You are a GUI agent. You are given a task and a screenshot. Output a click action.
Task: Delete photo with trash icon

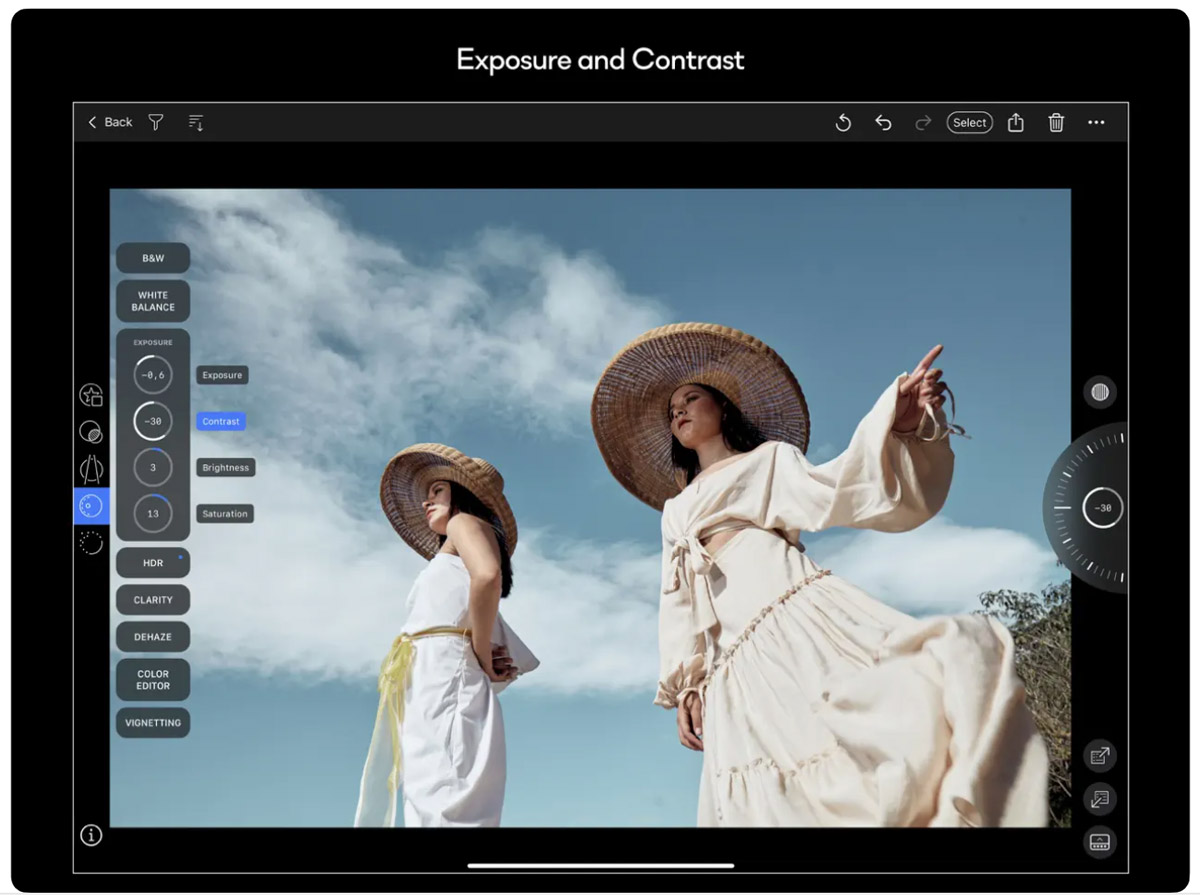coord(1056,122)
